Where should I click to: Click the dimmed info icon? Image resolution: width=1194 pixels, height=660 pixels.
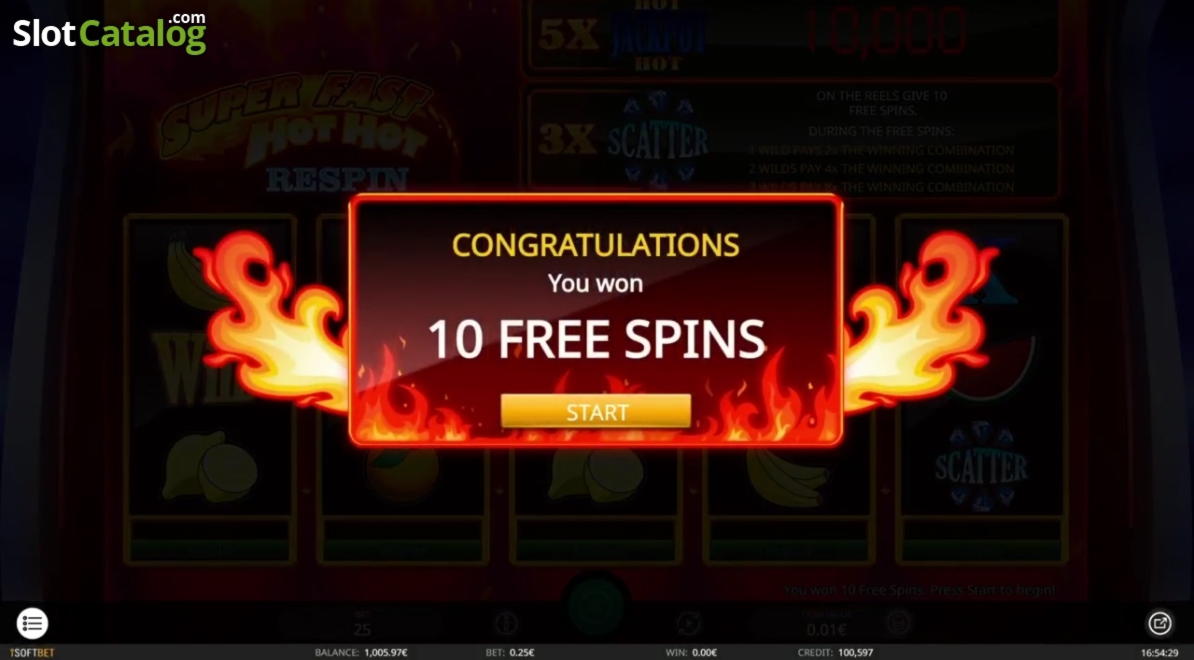506,623
